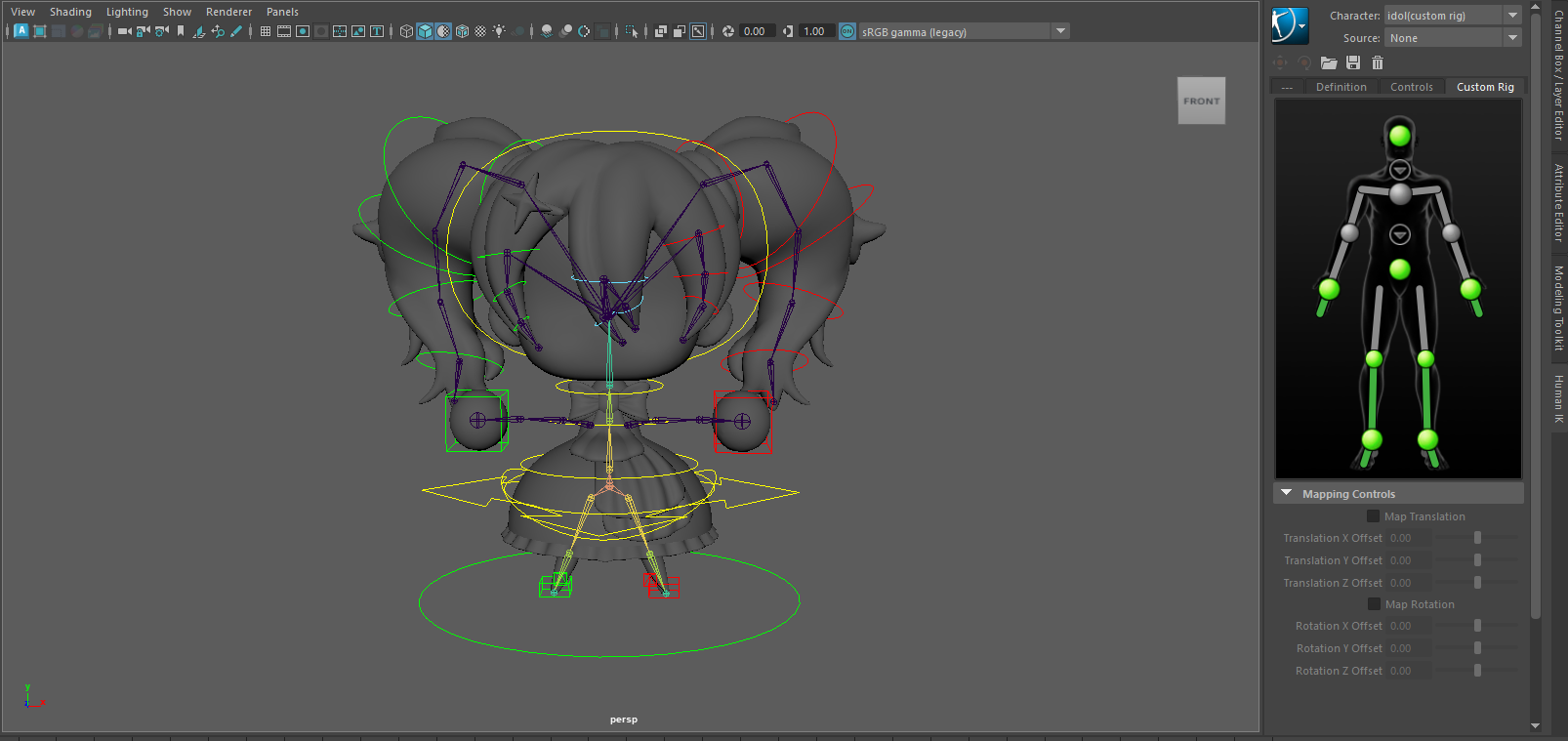Viewport: 1568px width, 741px height.
Task: Click the Translation X Offset slider
Action: 1477,538
